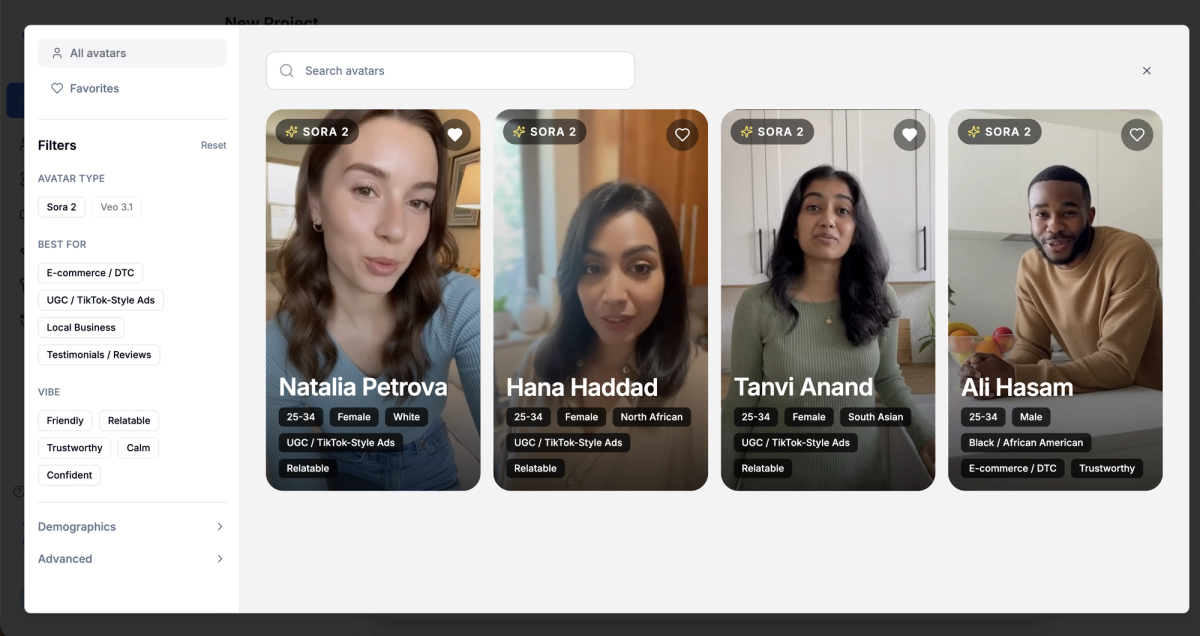1200x636 pixels.
Task: Toggle heart on Ali Hasam card
Action: 1137,134
